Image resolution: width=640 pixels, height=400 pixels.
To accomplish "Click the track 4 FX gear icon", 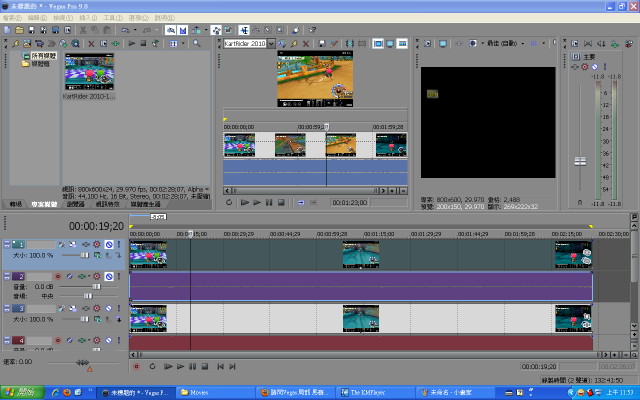I will coord(97,340).
